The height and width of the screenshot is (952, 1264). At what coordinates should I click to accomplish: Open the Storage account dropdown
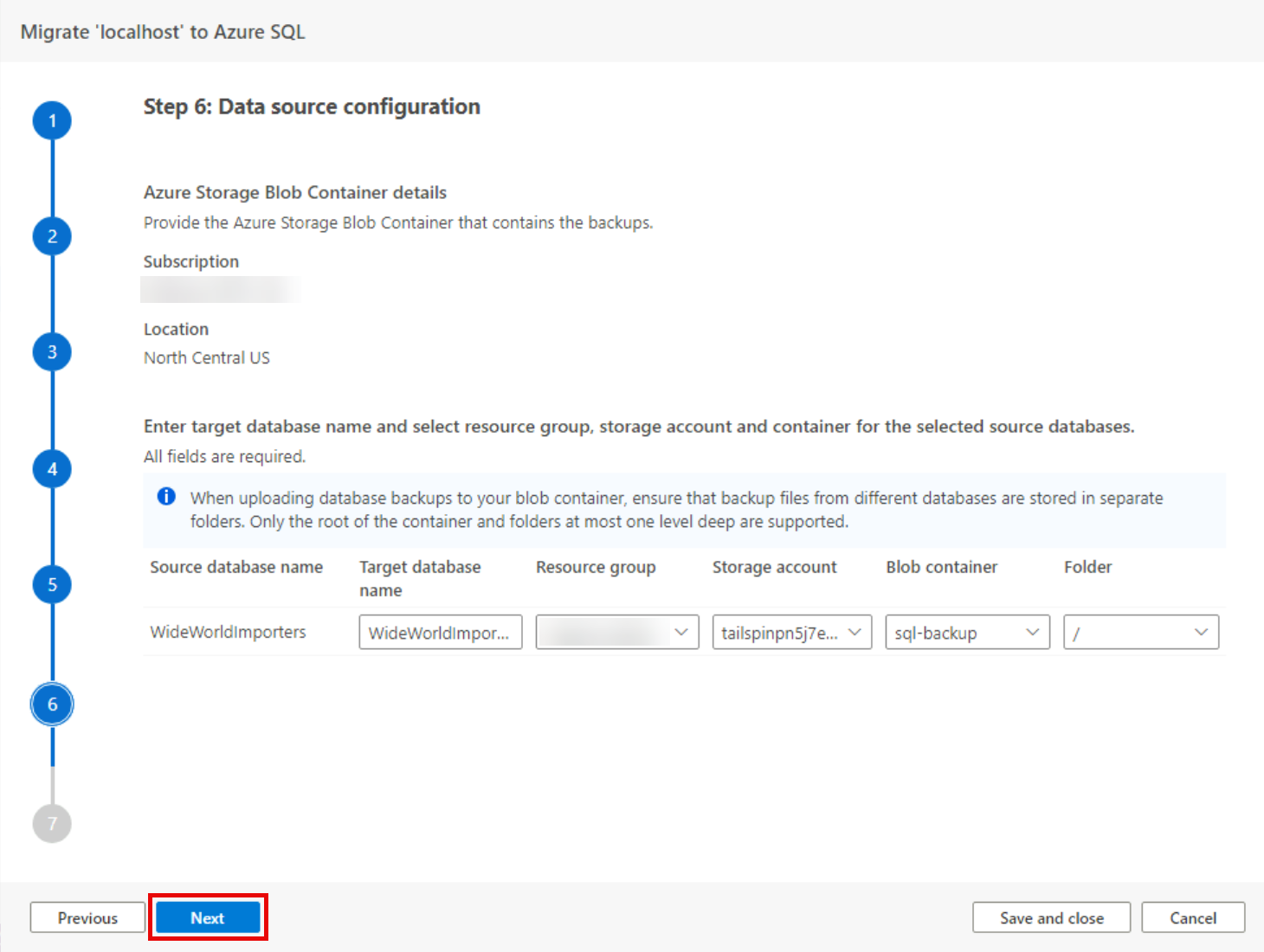pos(791,633)
